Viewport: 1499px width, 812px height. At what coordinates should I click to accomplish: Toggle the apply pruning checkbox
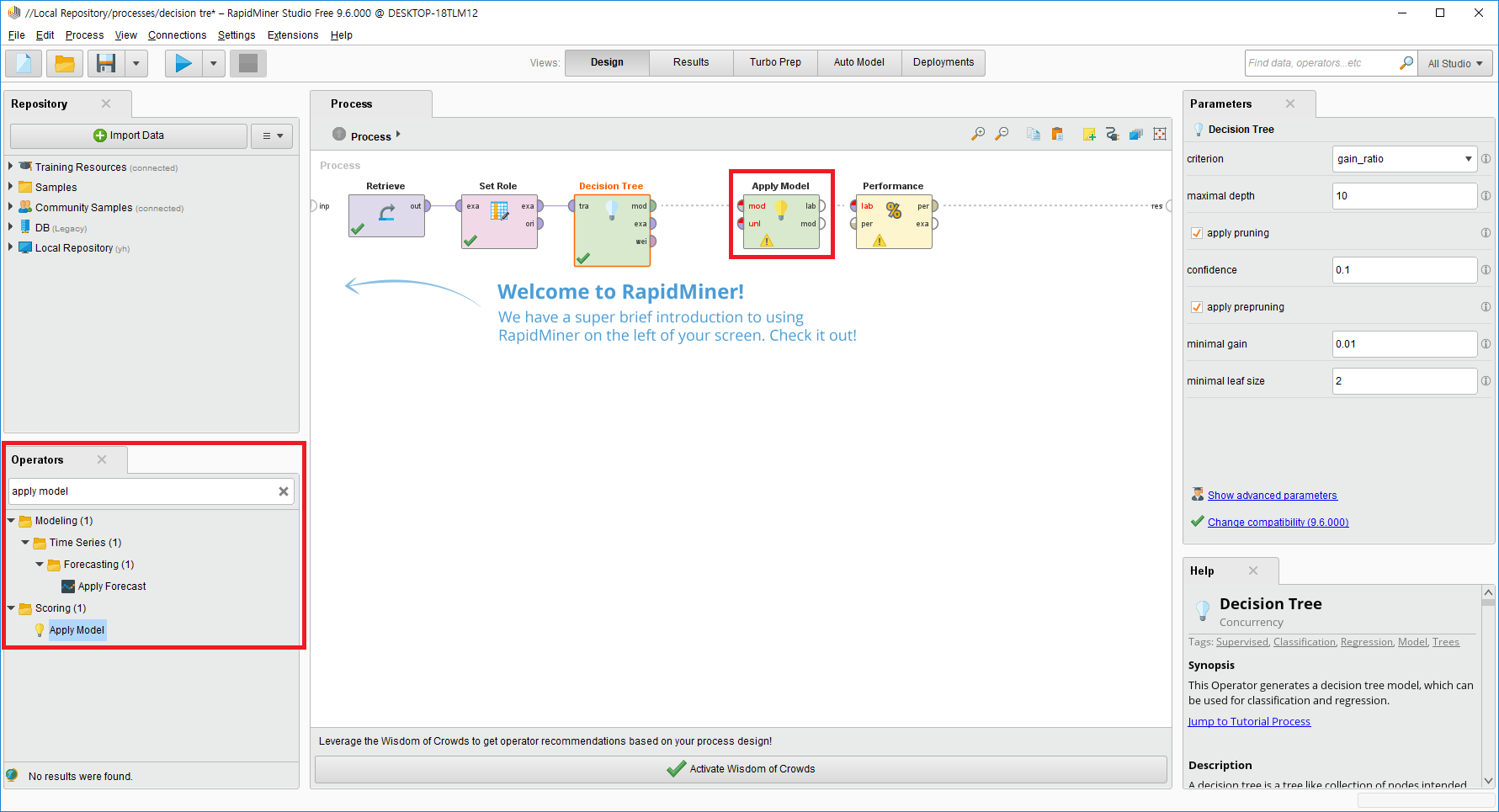pos(1197,233)
